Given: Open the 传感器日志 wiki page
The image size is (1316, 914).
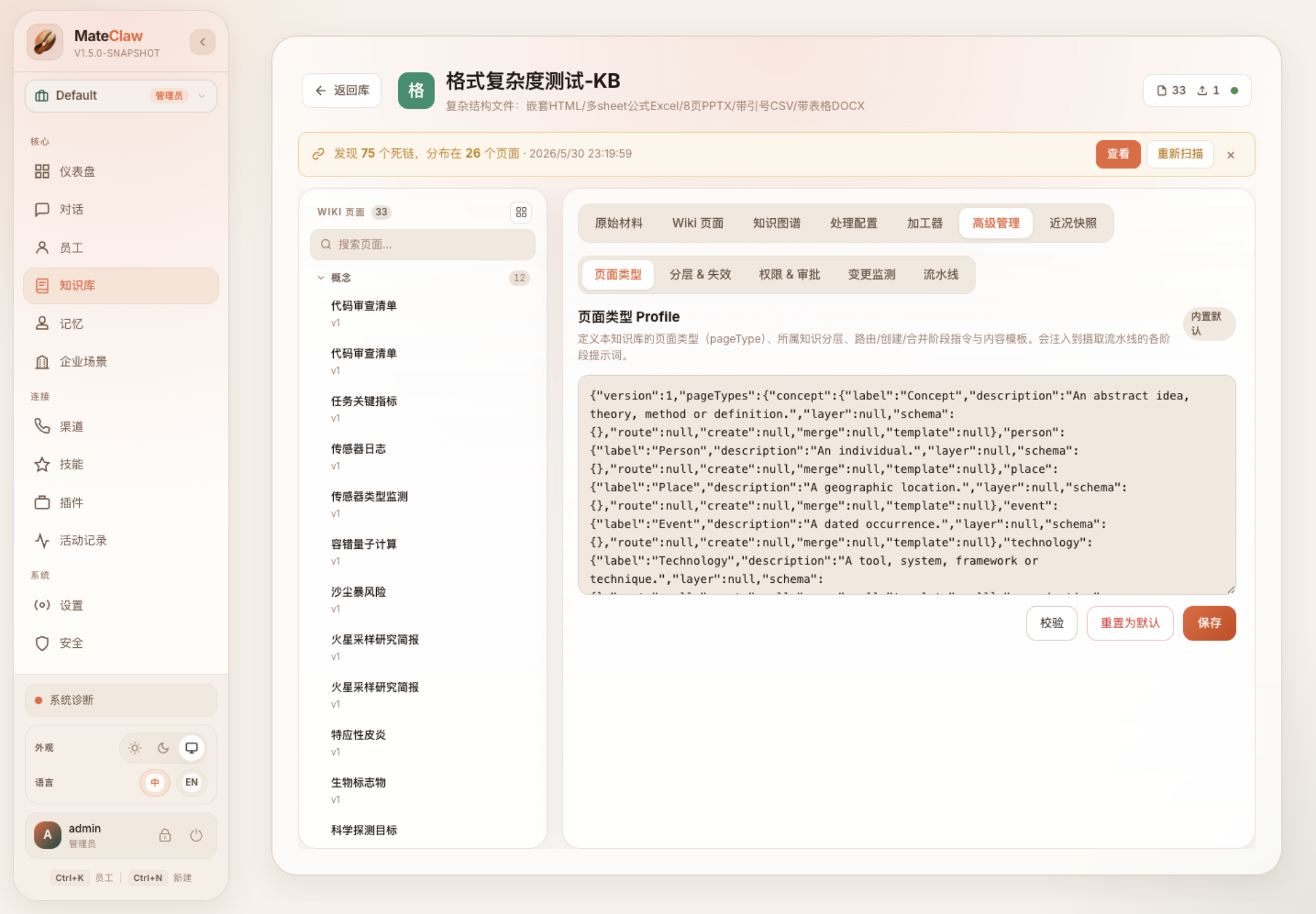Looking at the screenshot, I should pos(423,456).
